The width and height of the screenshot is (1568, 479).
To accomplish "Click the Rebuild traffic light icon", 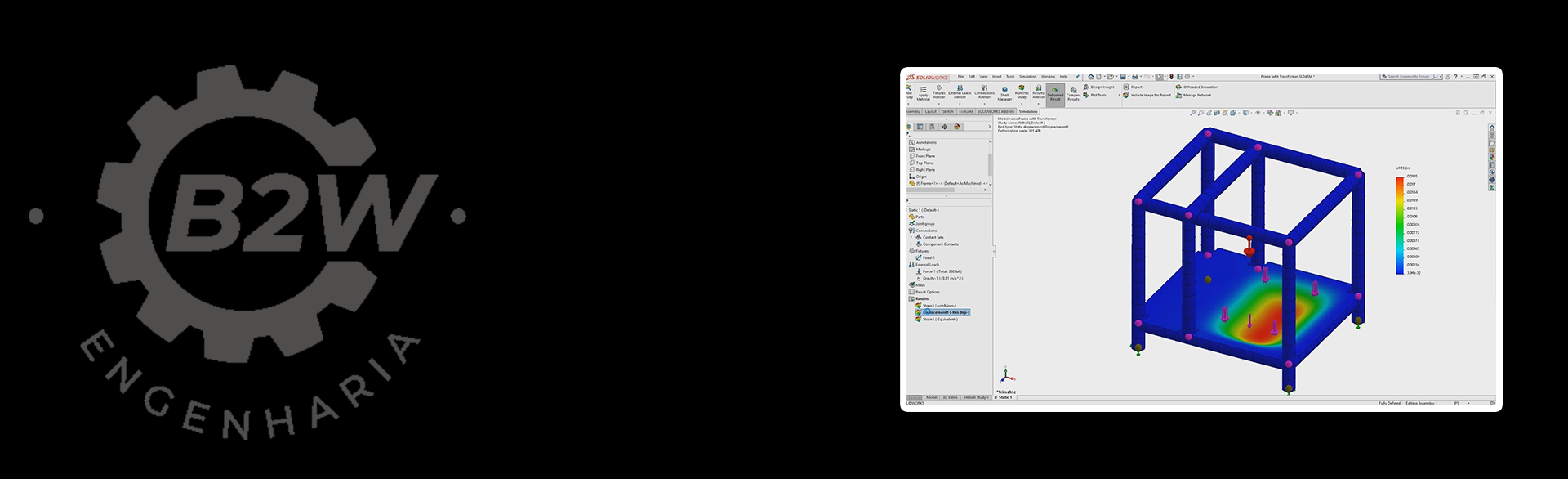I will 1172,77.
